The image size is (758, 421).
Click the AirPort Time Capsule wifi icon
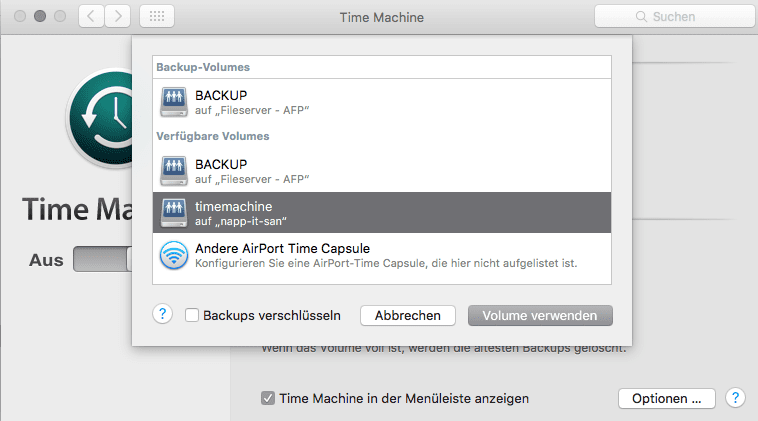pos(173,256)
